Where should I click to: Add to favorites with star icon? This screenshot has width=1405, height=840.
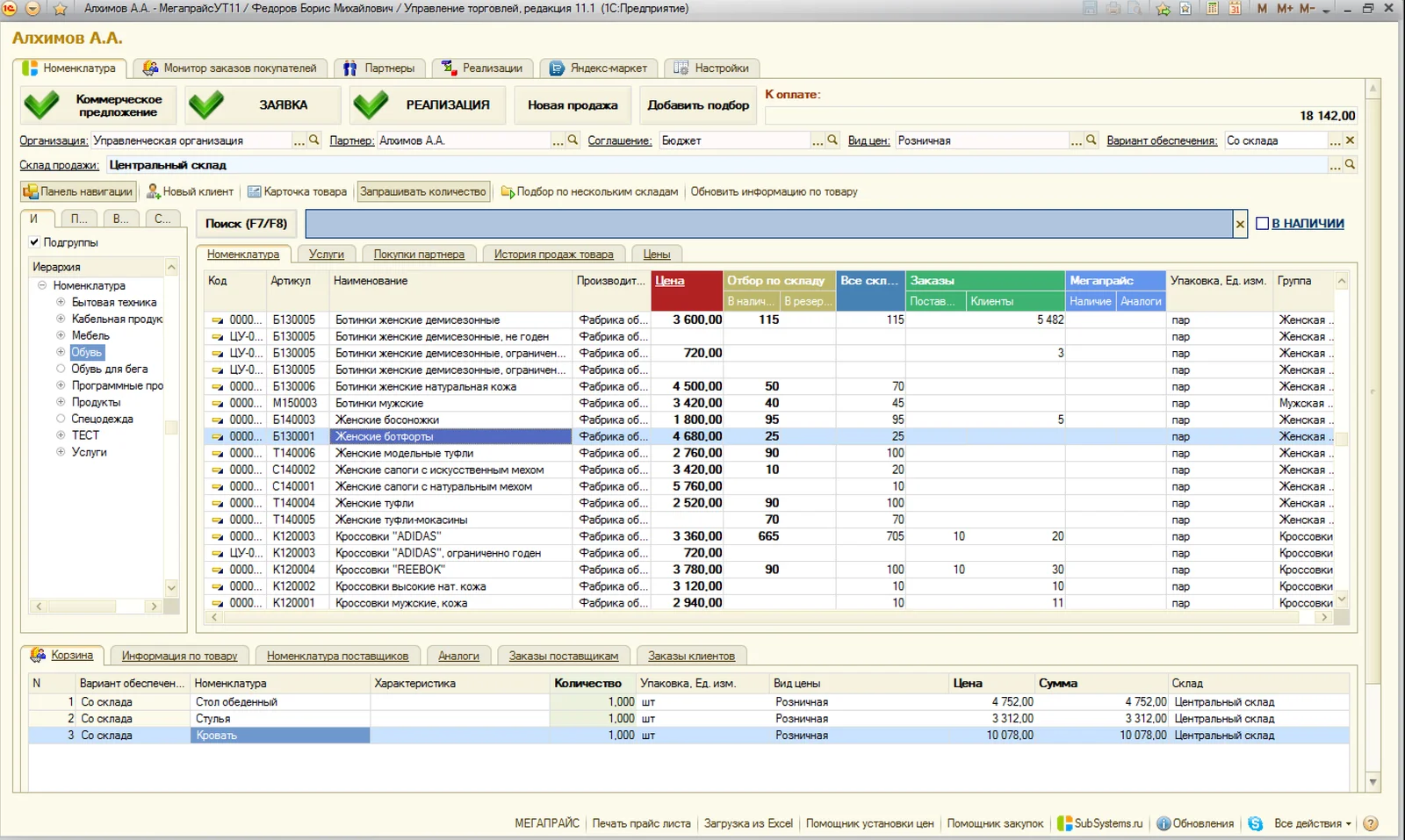click(x=60, y=9)
